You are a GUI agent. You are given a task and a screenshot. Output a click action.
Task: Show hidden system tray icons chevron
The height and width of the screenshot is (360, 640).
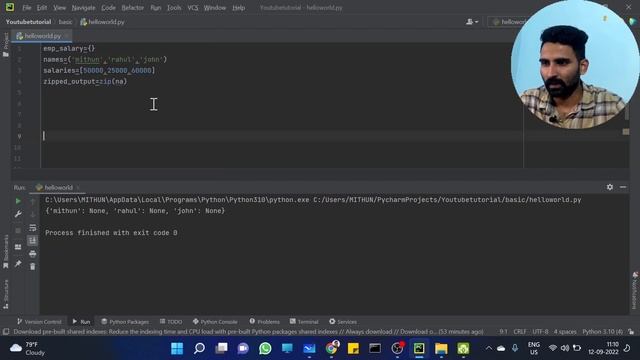488,348
